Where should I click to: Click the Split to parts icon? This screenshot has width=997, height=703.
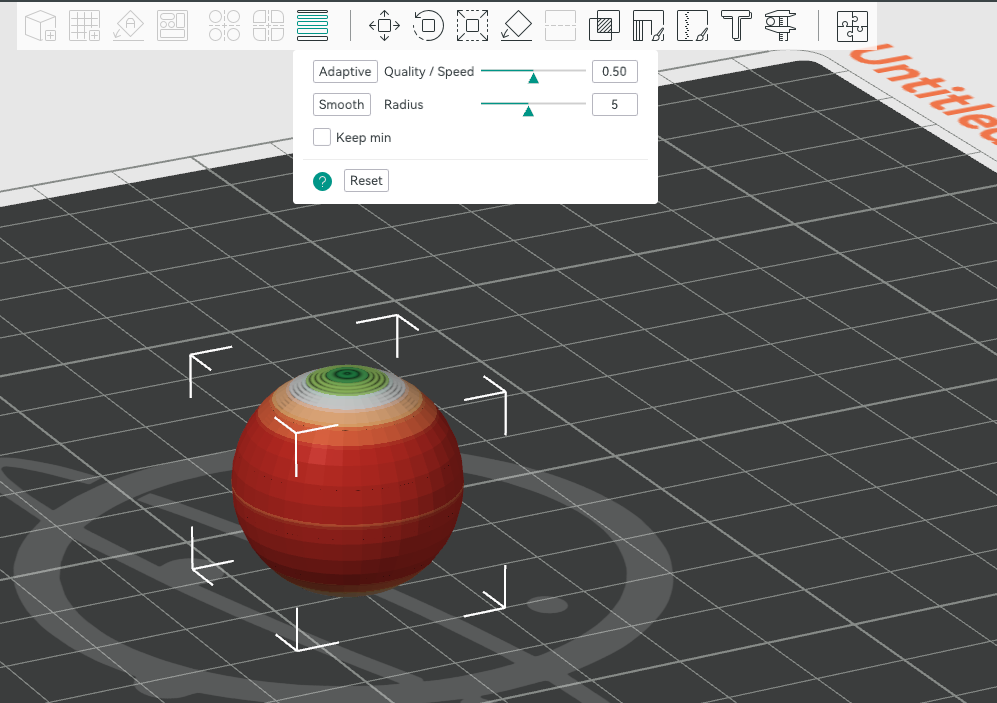pos(268,26)
